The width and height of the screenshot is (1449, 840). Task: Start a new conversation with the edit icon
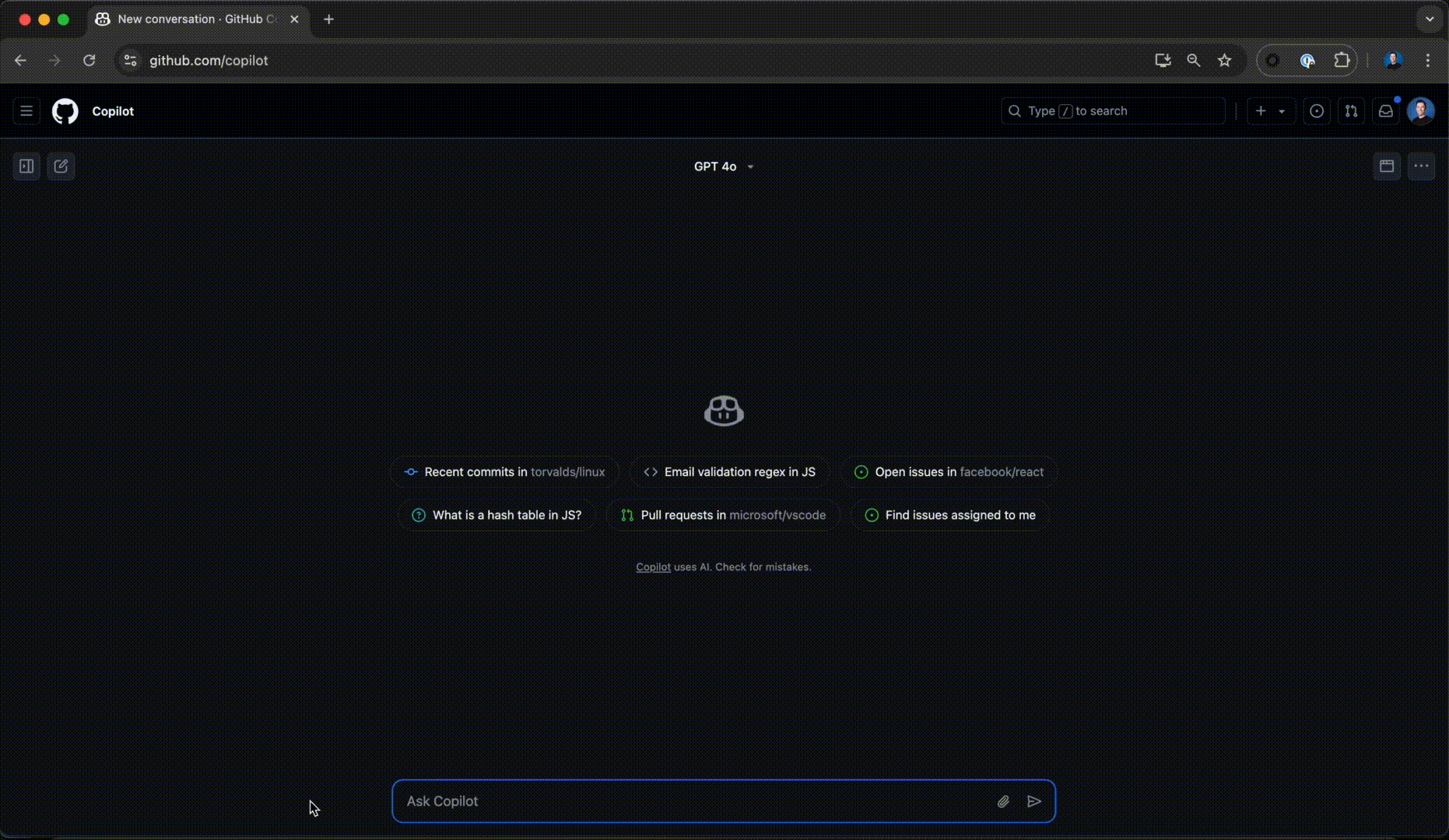61,166
